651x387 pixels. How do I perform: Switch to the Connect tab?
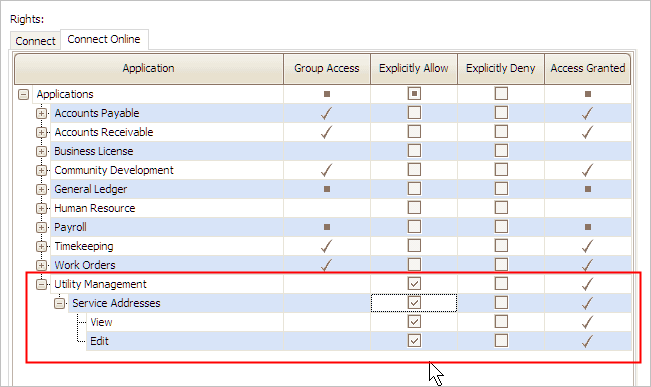pyautogui.click(x=35, y=41)
